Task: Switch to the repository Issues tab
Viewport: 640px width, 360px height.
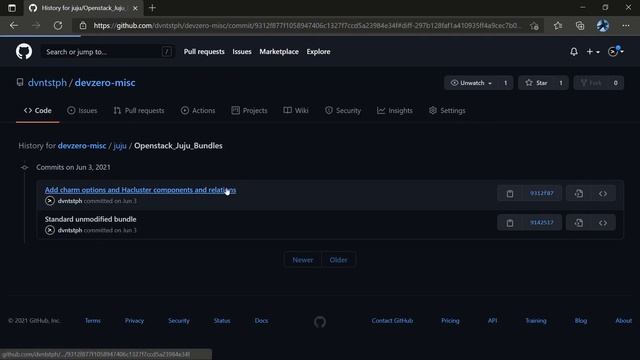Action: coord(82,111)
